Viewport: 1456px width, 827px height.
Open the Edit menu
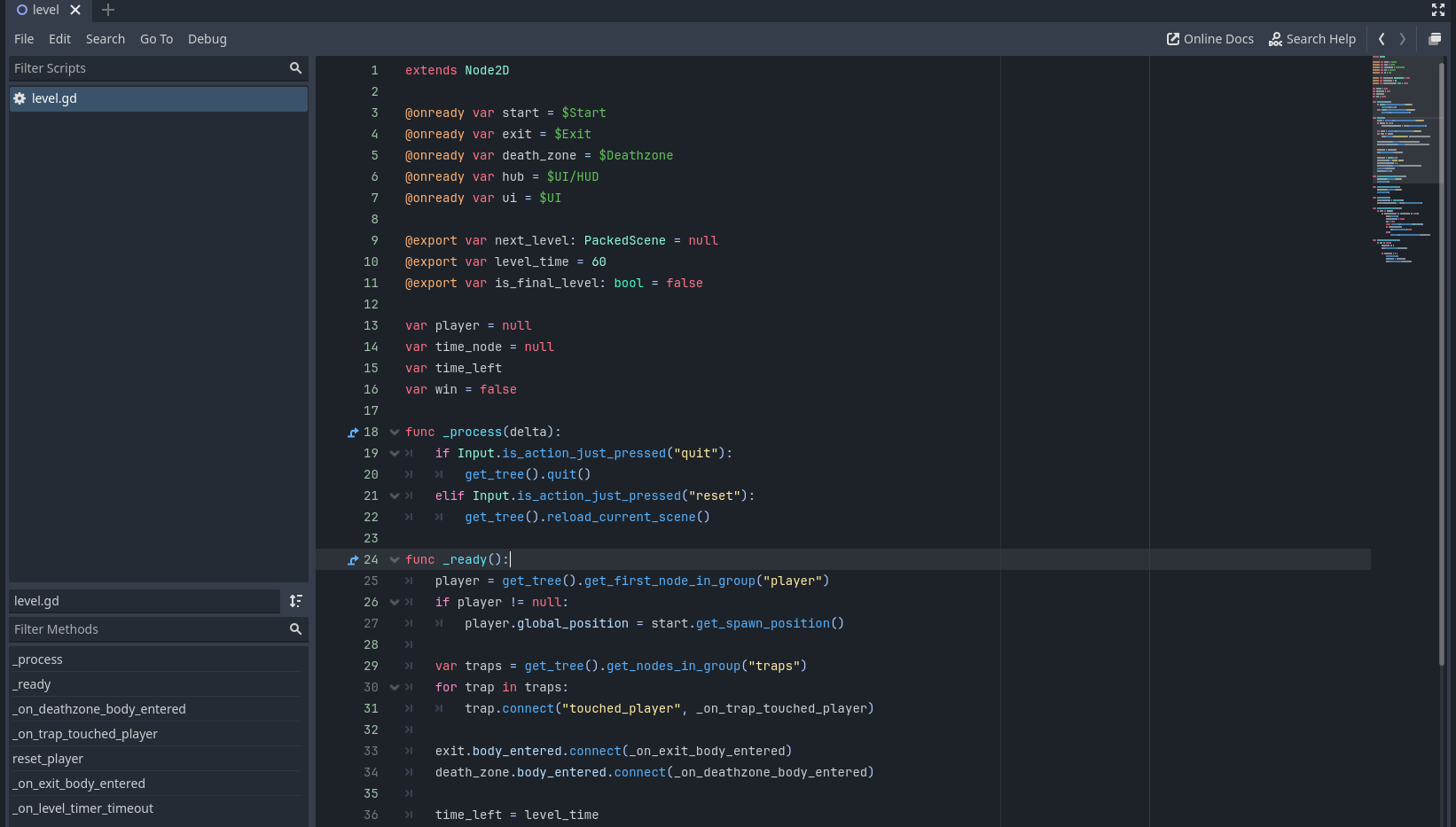(59, 39)
